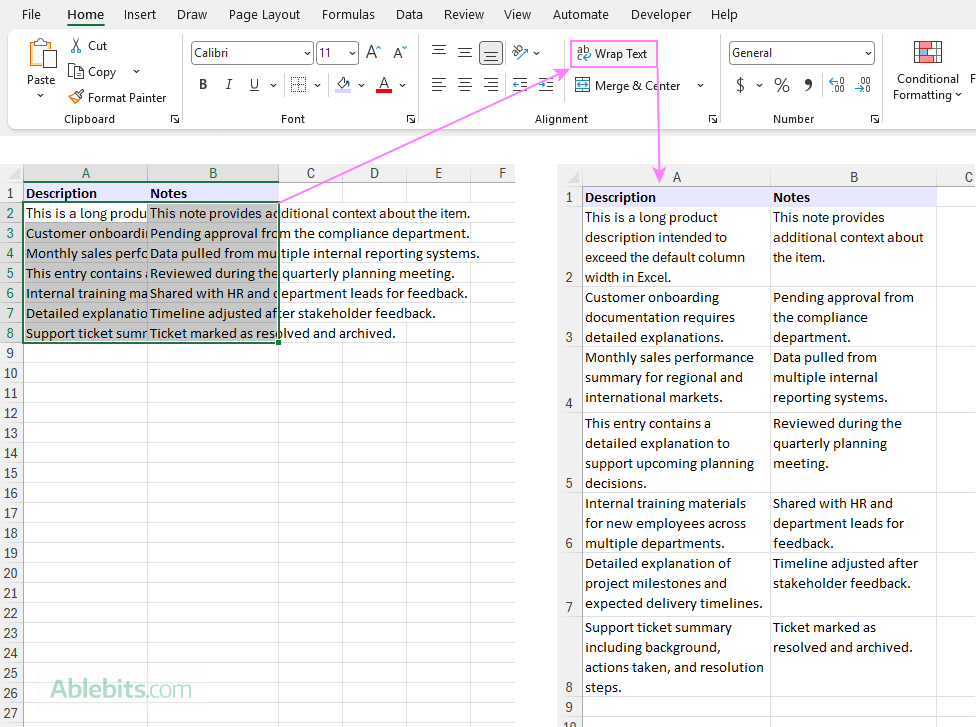This screenshot has width=976, height=727.
Task: Click the Increase Decimal icon
Action: pyautogui.click(x=836, y=85)
